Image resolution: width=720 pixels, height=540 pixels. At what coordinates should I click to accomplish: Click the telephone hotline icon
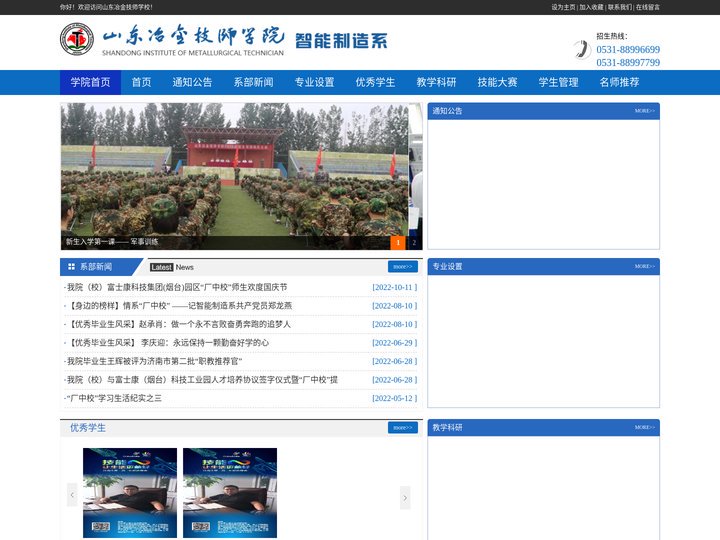pos(581,50)
